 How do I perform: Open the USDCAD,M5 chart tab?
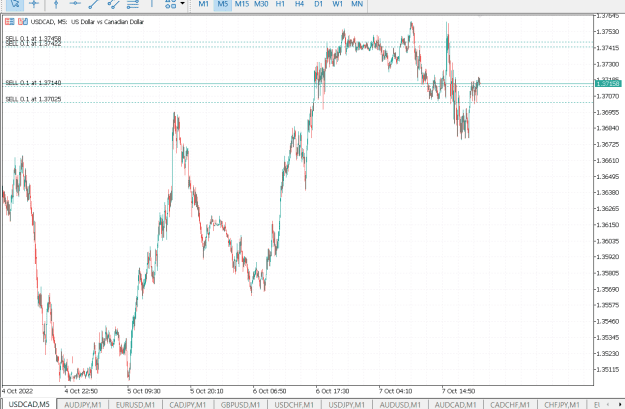coord(29,404)
